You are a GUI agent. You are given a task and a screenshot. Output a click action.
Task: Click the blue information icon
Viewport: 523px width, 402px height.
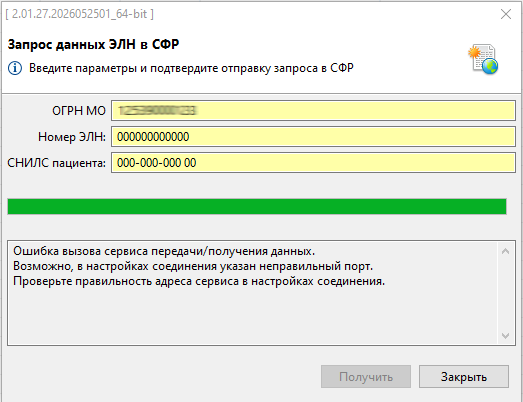click(x=15, y=68)
